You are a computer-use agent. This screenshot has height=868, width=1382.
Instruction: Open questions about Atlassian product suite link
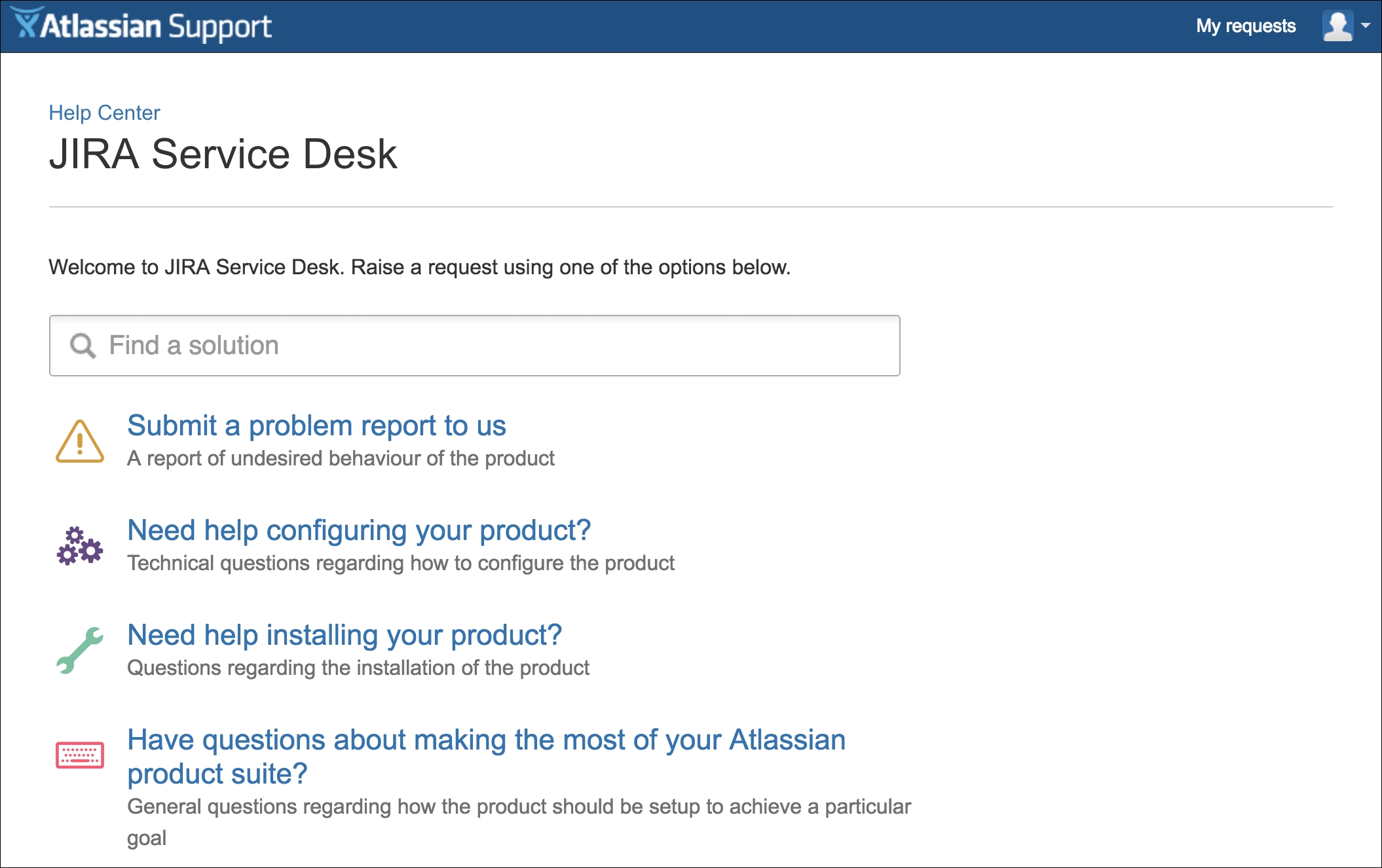[486, 757]
